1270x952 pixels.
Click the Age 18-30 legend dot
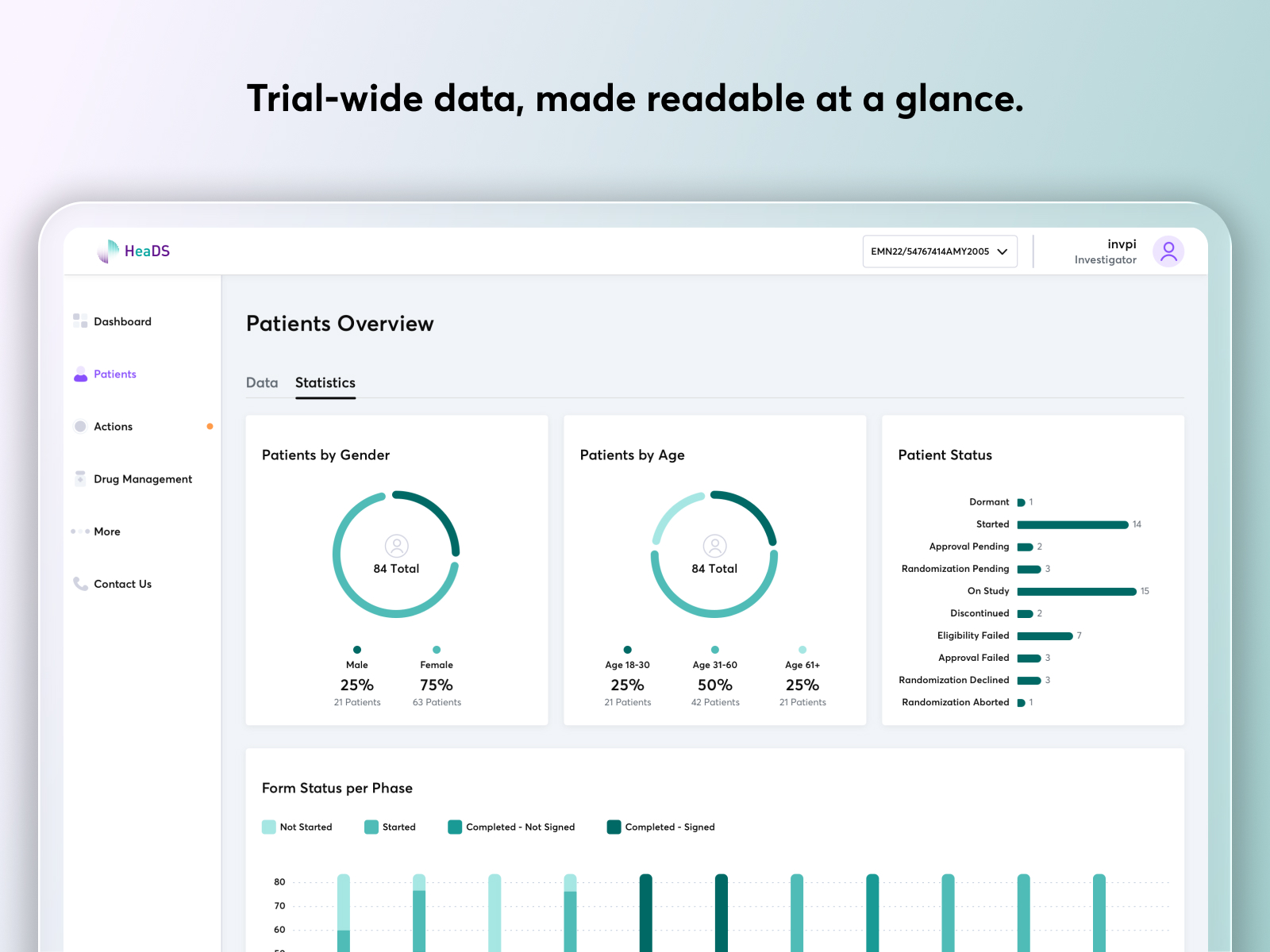click(x=628, y=650)
